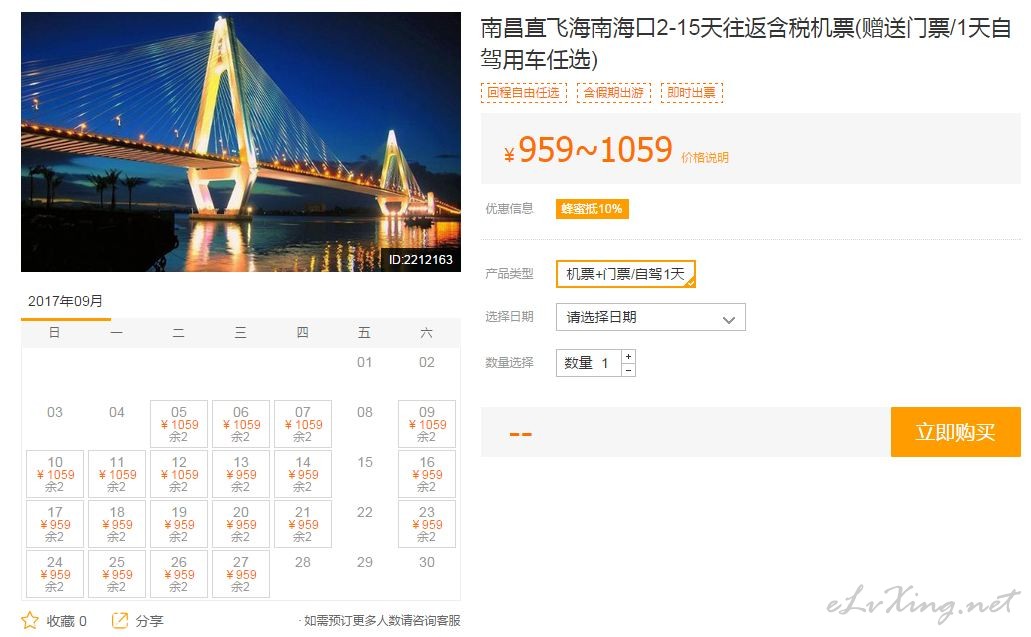1031x637 pixels.
Task: Select September 24 at ¥959
Action: [55, 574]
